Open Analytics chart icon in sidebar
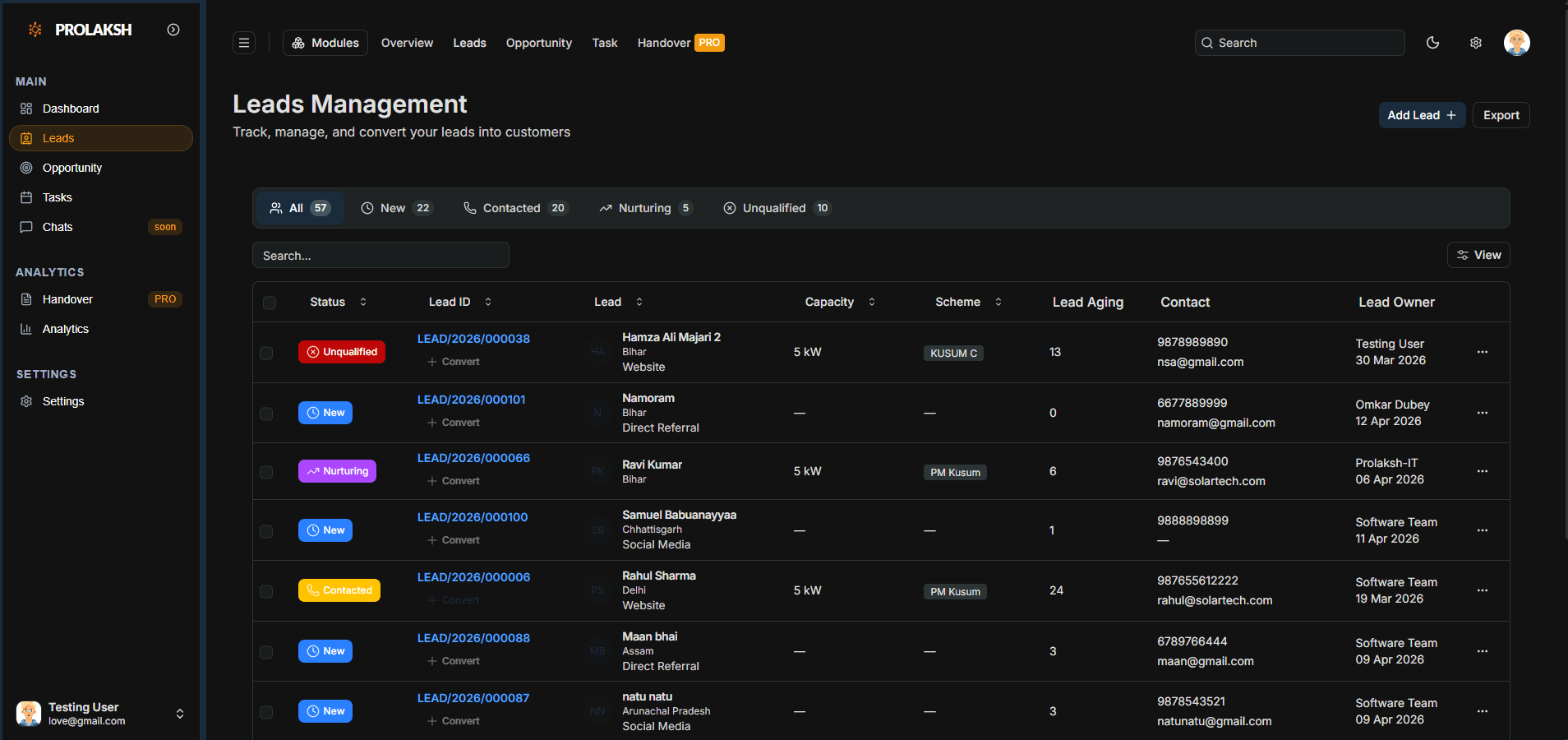1568x740 pixels. [26, 329]
